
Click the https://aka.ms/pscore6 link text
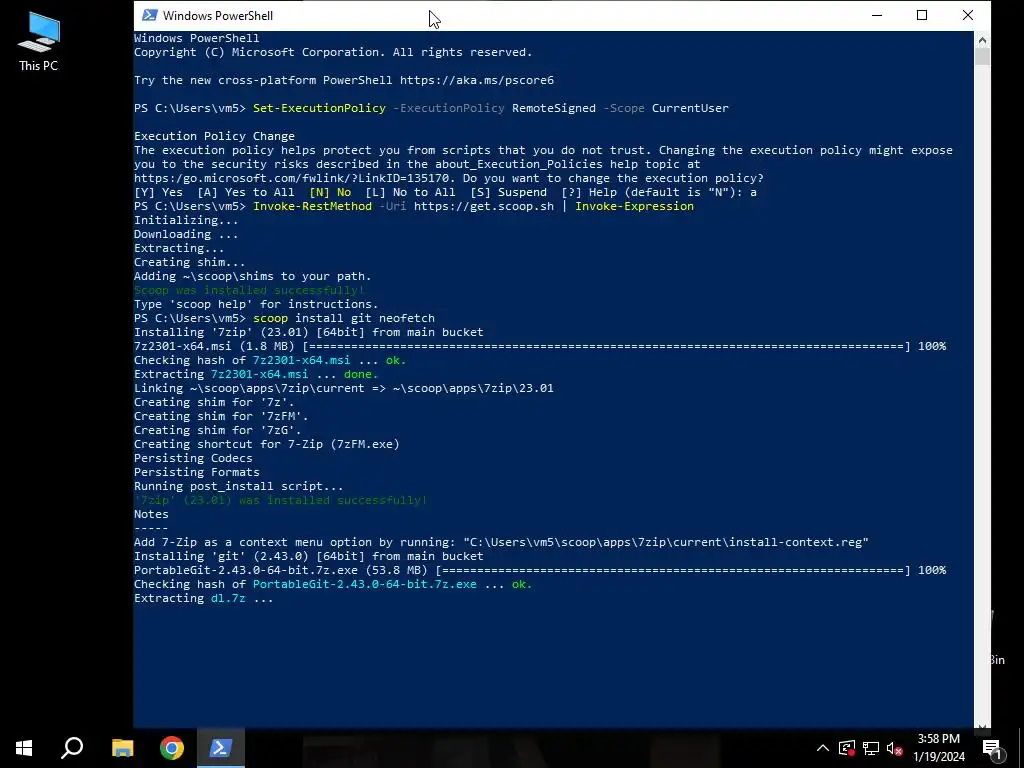click(477, 80)
